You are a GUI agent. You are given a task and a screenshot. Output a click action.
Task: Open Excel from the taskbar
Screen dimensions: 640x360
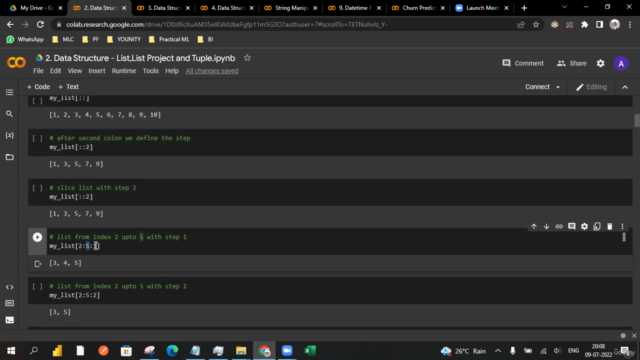pos(310,351)
